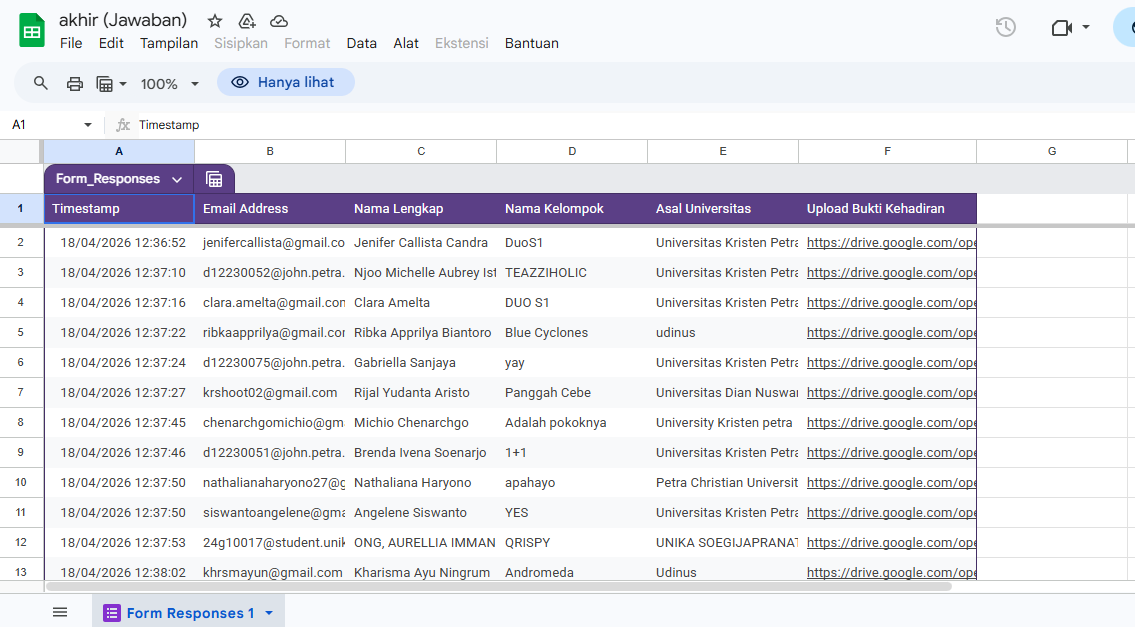Open version history clock icon
Viewport: 1135px width, 627px height.
click(1005, 28)
